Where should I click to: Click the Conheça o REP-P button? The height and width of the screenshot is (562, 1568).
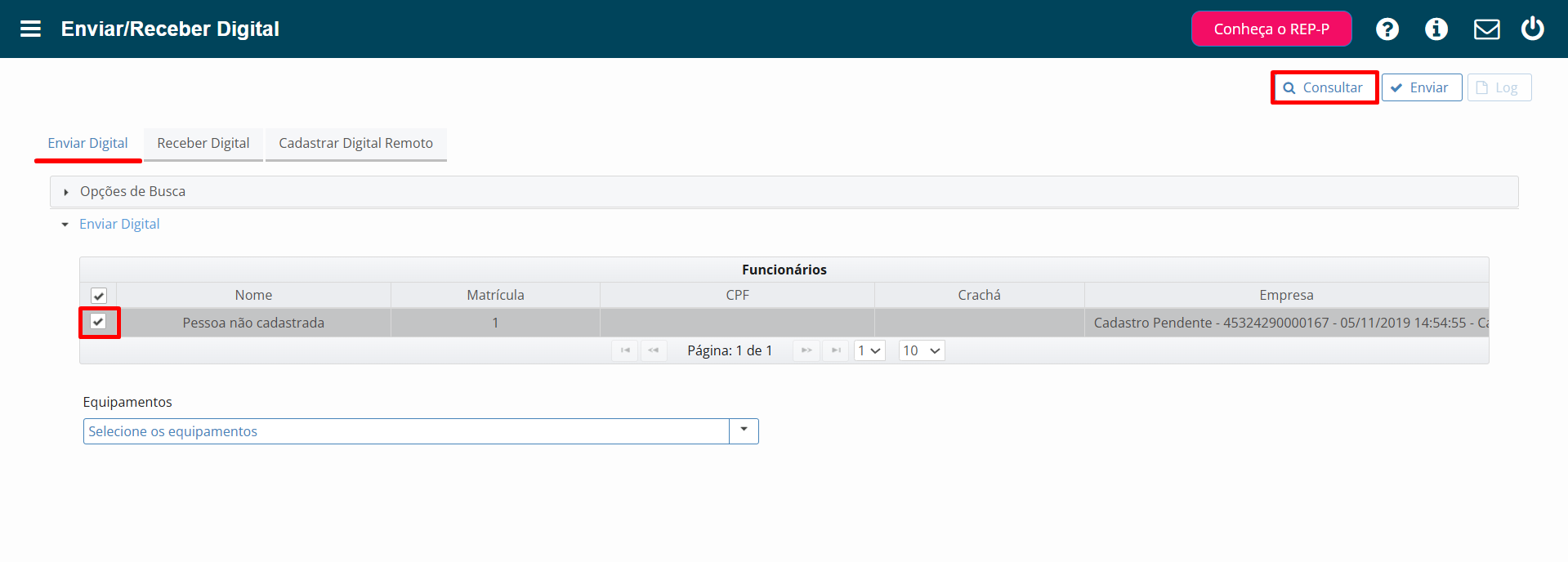[x=1271, y=29]
